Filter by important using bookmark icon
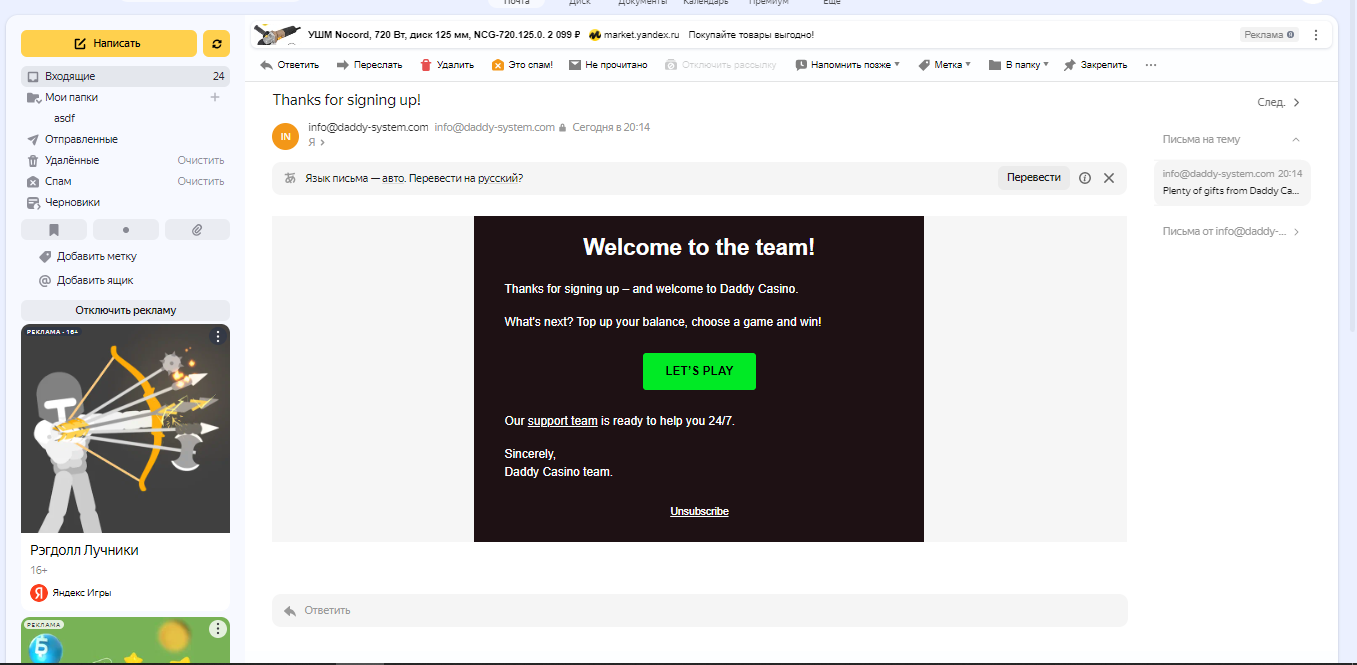This screenshot has height=665, width=1357. coord(53,230)
